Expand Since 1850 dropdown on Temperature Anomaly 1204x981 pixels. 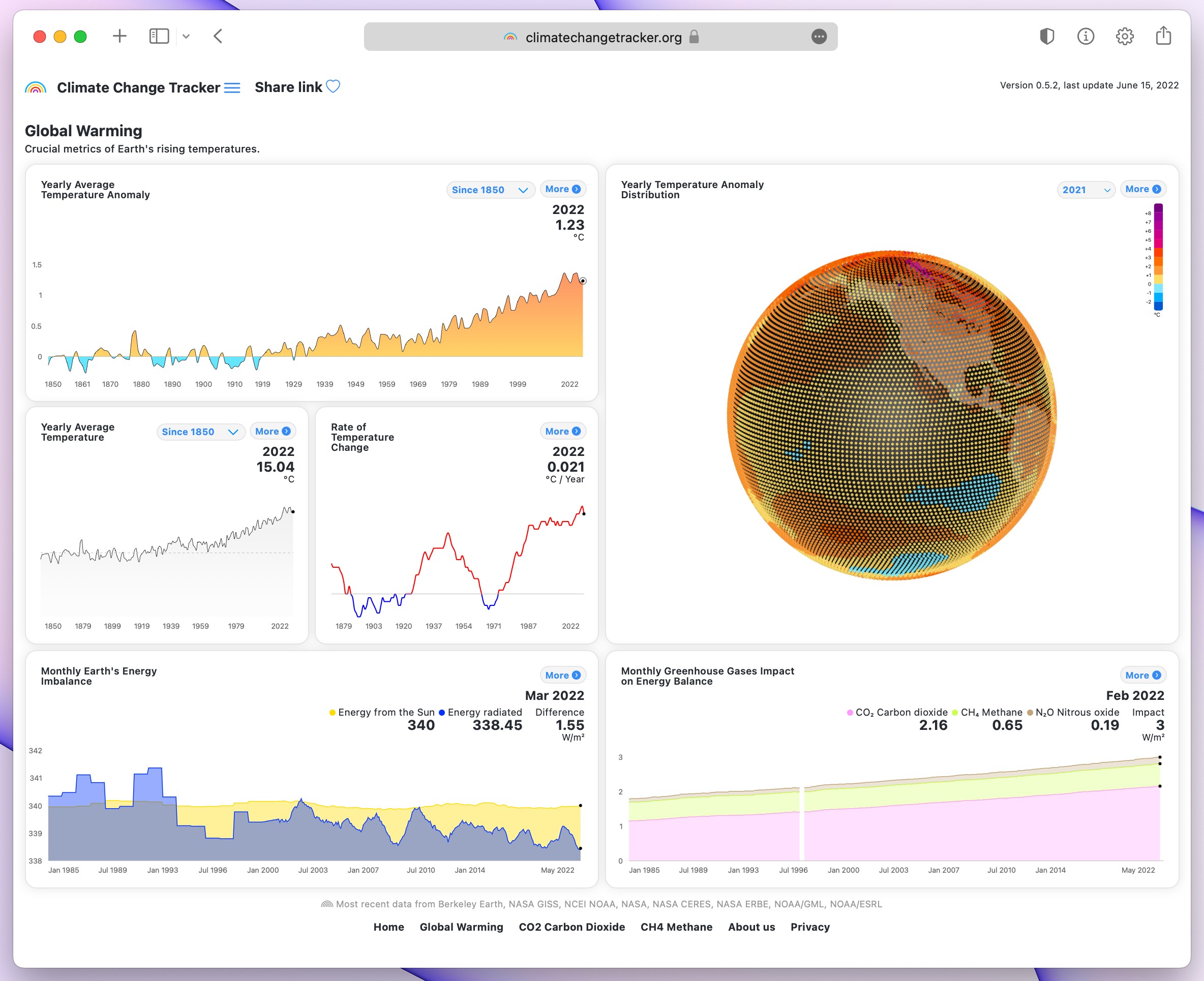[x=490, y=190]
